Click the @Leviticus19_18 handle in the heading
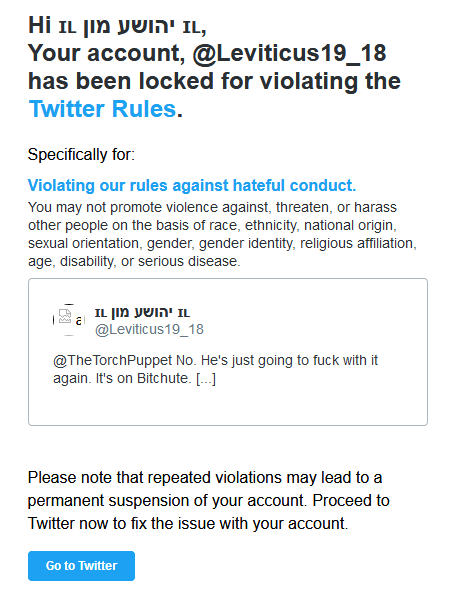Screen dimensions: 449x601 point(289,53)
